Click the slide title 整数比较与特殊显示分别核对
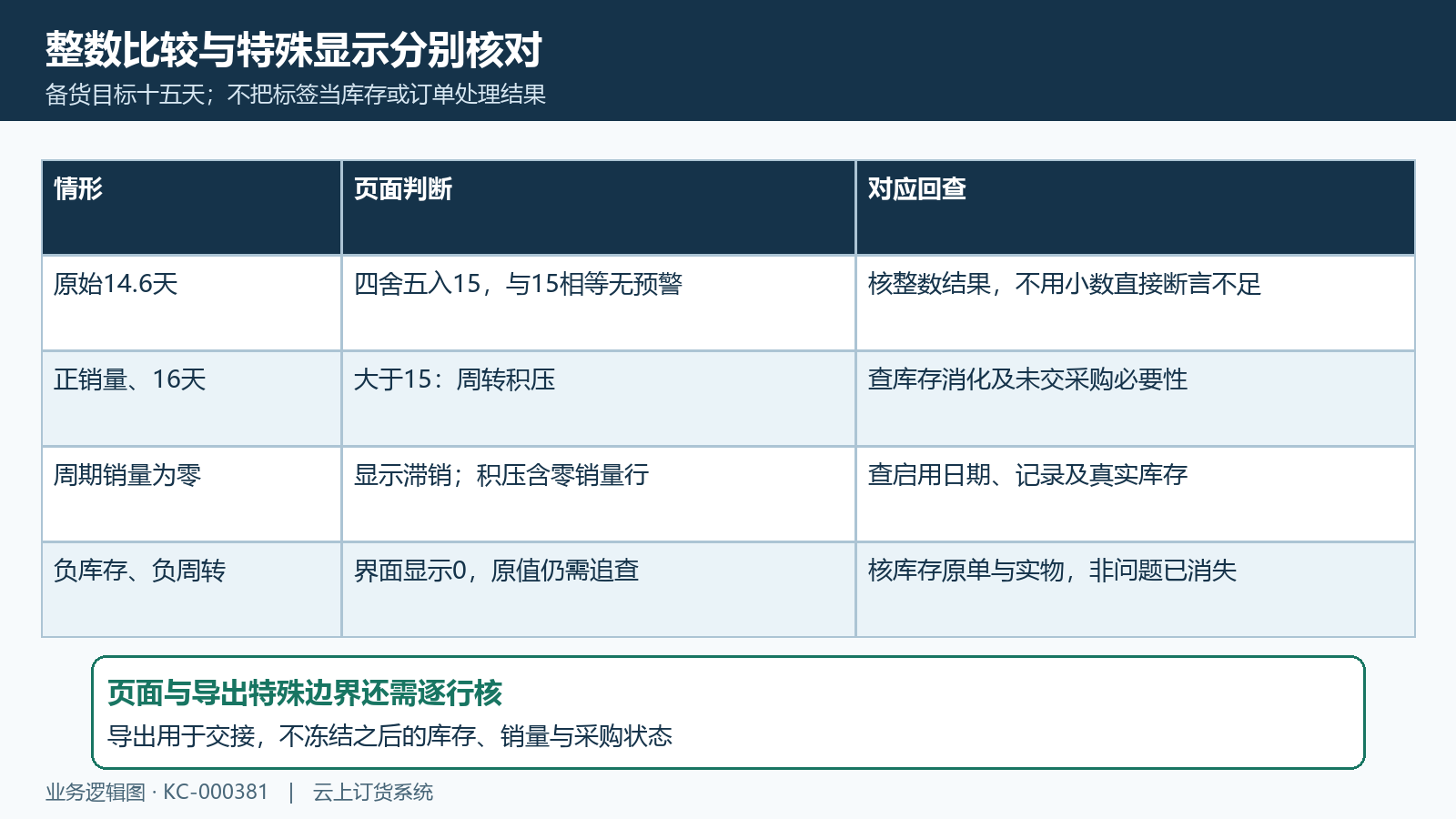 coord(294,50)
